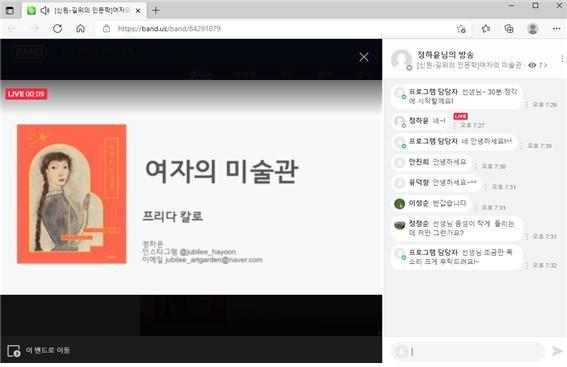Open the browser collections icon

pyautogui.click(x=509, y=29)
